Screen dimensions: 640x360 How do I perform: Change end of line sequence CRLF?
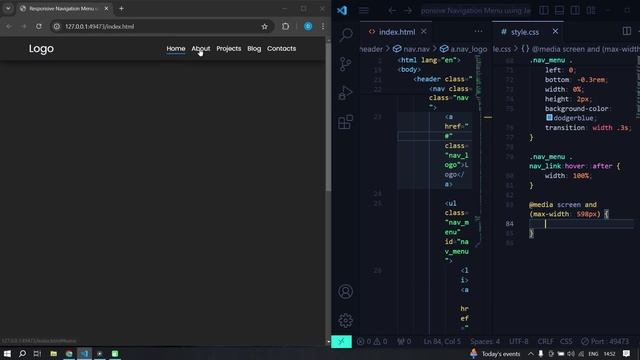545,341
